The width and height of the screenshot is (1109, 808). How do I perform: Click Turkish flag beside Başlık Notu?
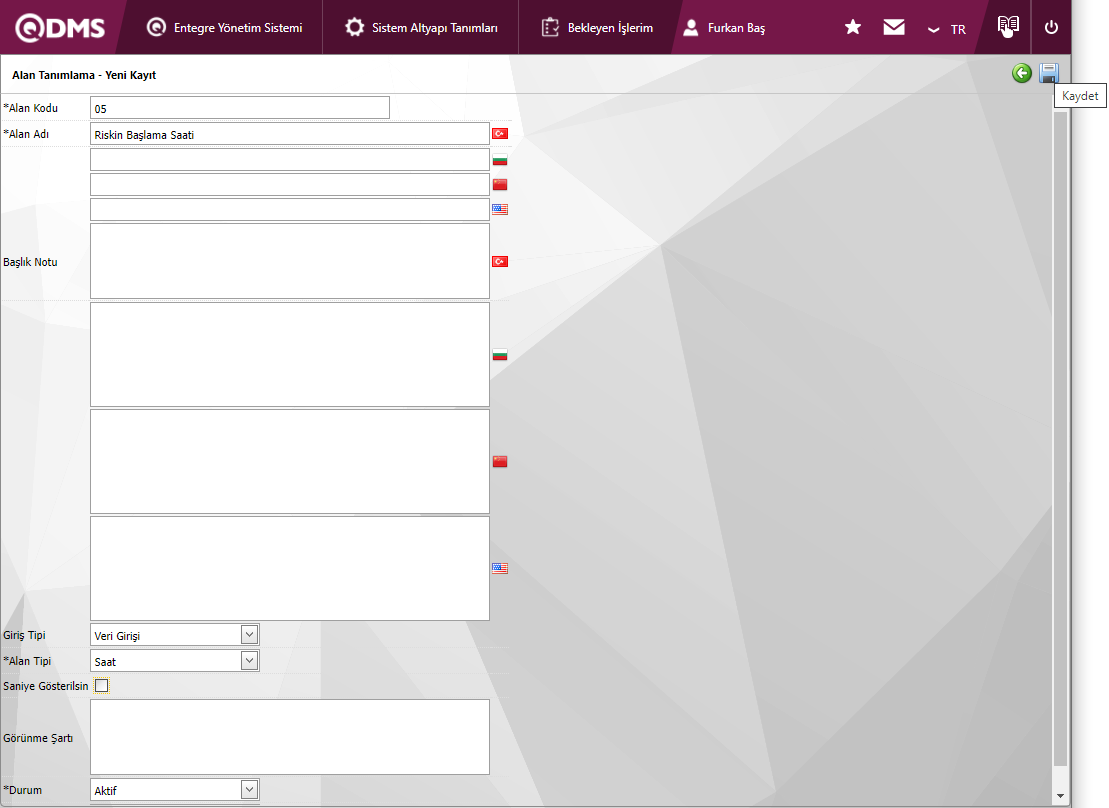point(500,262)
